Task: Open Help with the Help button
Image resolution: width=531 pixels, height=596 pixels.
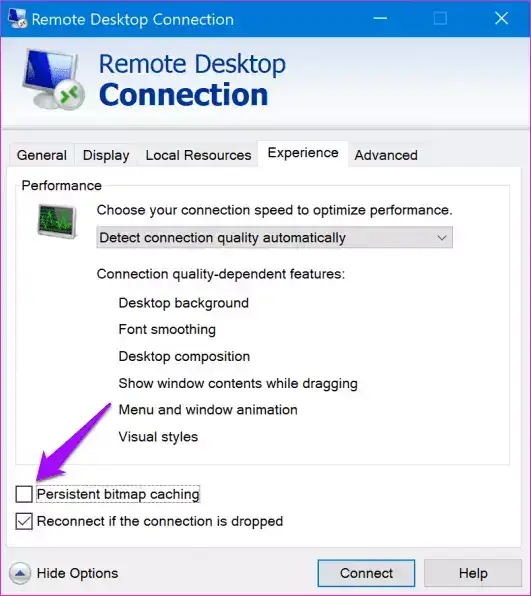Action: 473,573
